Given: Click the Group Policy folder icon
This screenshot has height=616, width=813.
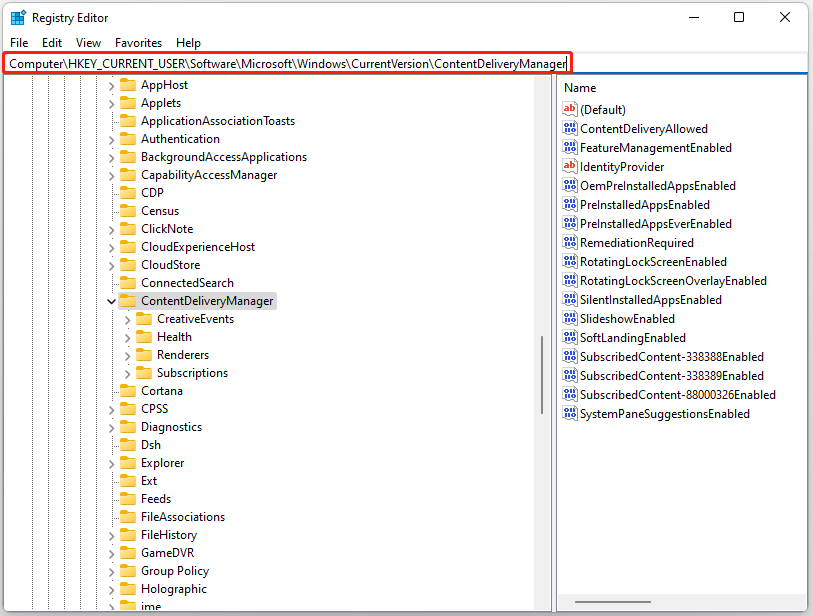Looking at the screenshot, I should click(128, 570).
